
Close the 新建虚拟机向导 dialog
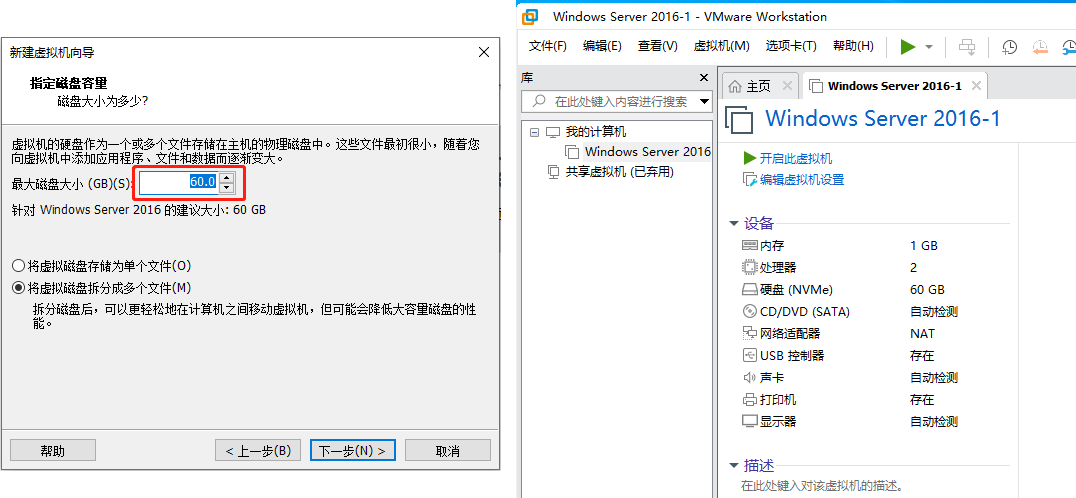(x=484, y=52)
